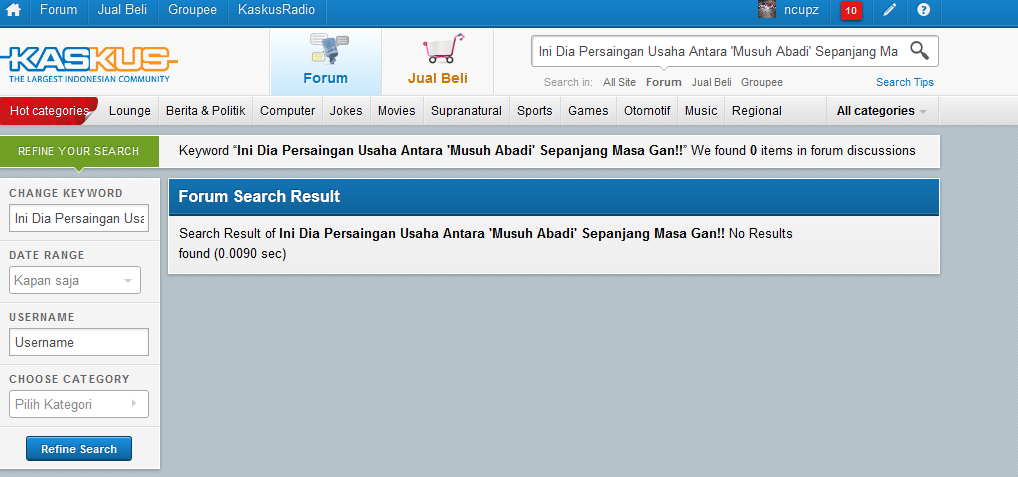The height and width of the screenshot is (477, 1018).
Task: Click the Refine Your Search header
Action: (x=79, y=151)
